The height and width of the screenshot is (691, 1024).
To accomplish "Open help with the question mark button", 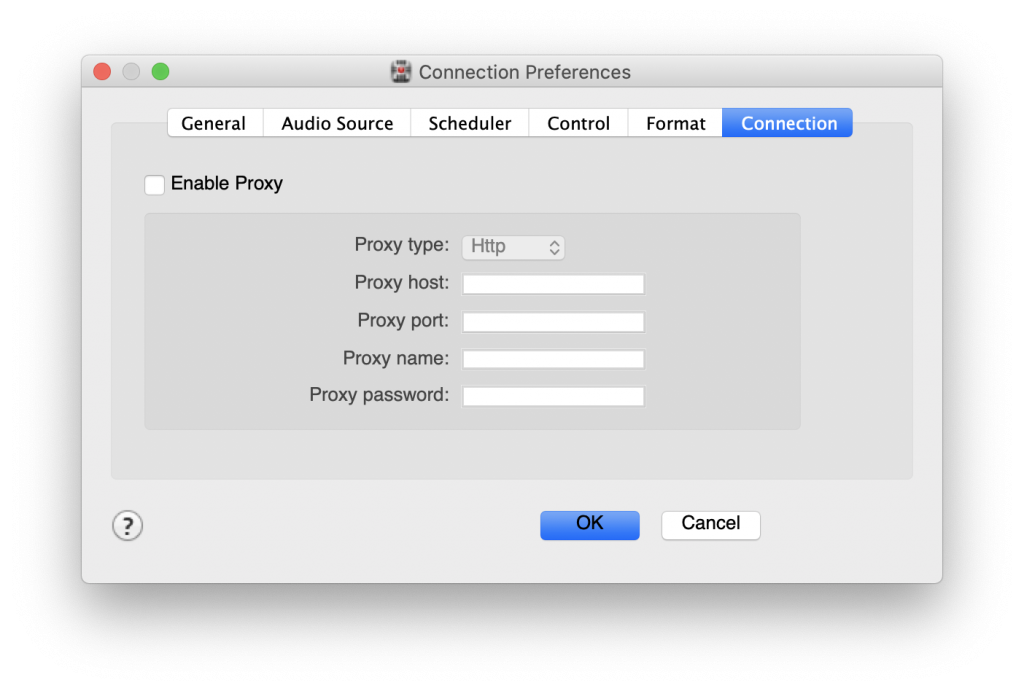I will click(x=127, y=526).
